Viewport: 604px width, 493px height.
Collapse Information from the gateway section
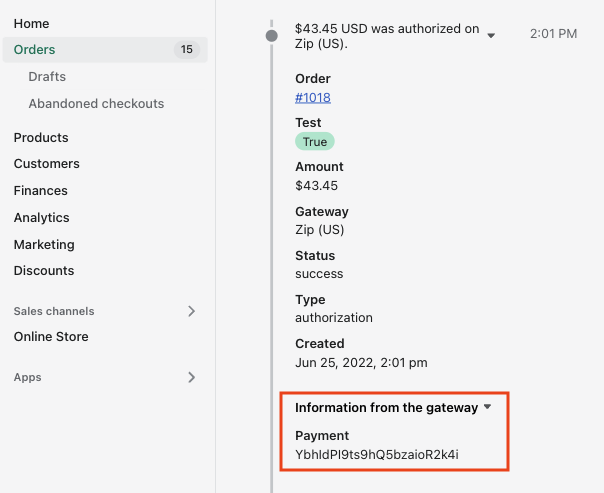click(x=488, y=408)
